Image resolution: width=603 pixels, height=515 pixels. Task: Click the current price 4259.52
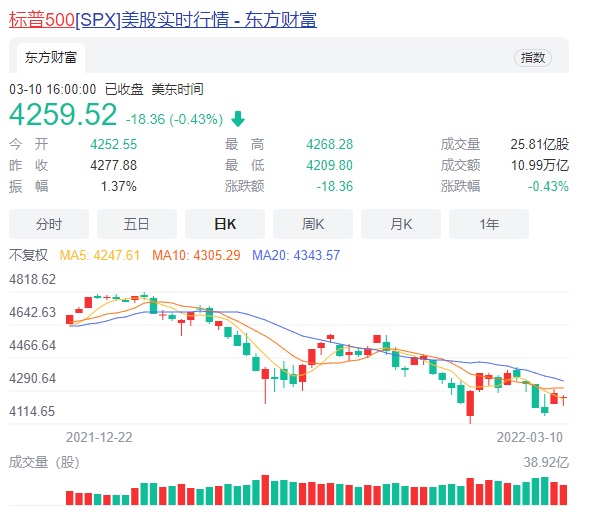pyautogui.click(x=63, y=114)
